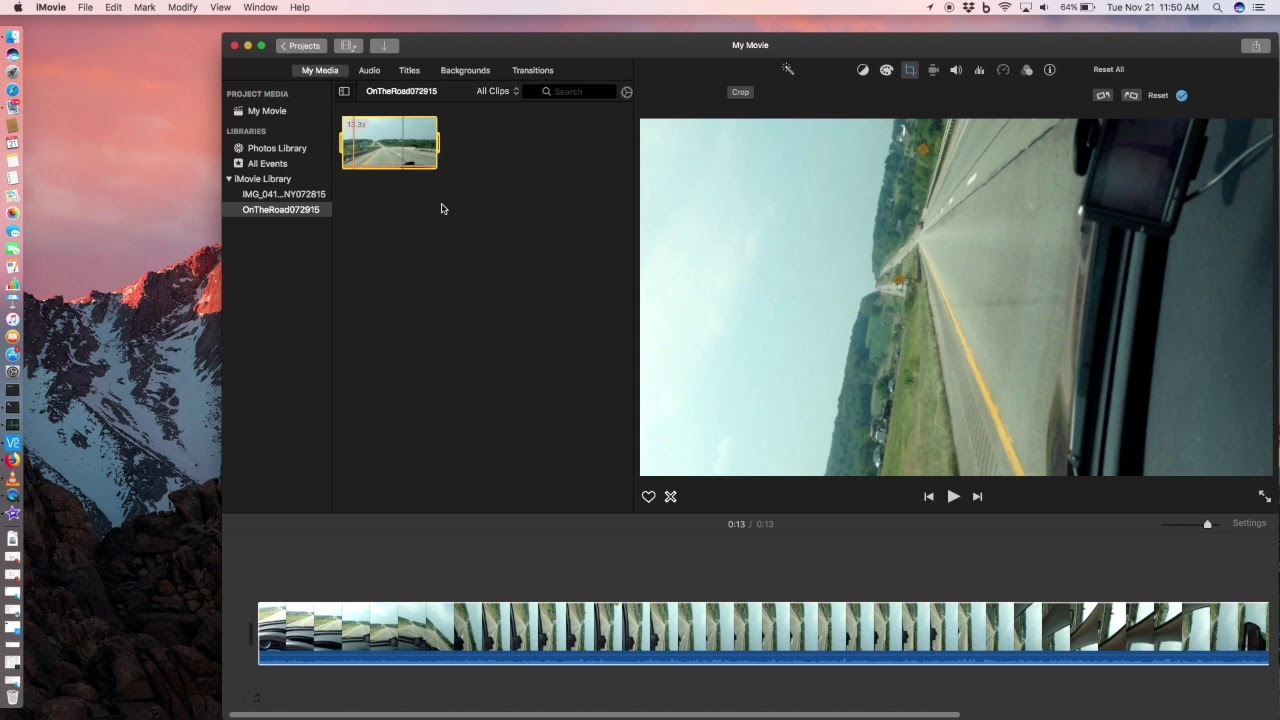The height and width of the screenshot is (720, 1280).
Task: Open the Dropbox menu bar icon
Action: click(968, 7)
